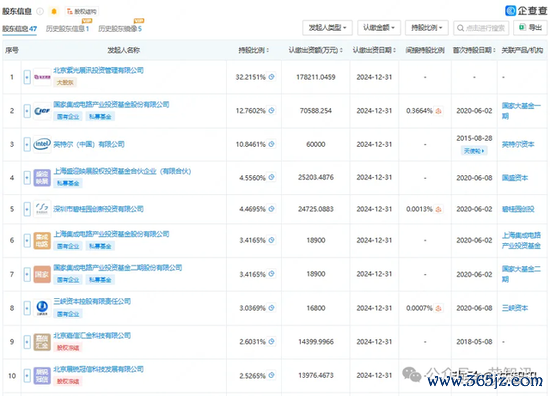550x396 pixels.
Task: Switch to the 历史股东镜像 5 tab
Action: click(x=120, y=29)
